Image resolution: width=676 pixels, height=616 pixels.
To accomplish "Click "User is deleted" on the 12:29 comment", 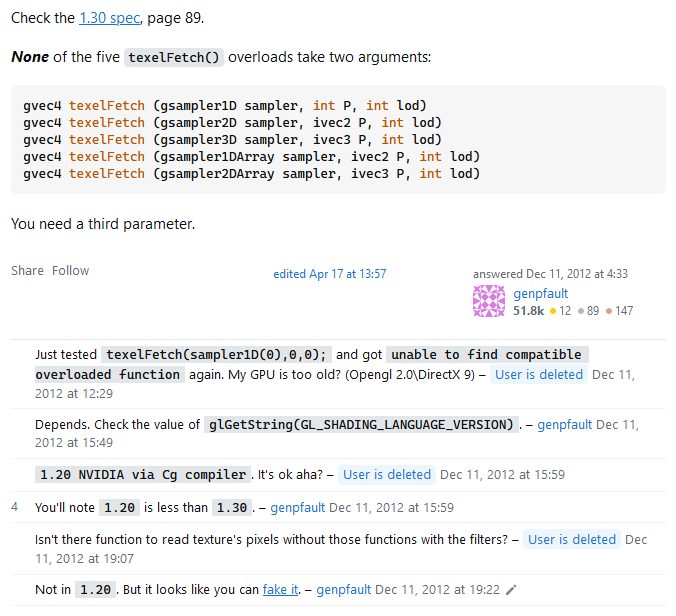I will (539, 375).
